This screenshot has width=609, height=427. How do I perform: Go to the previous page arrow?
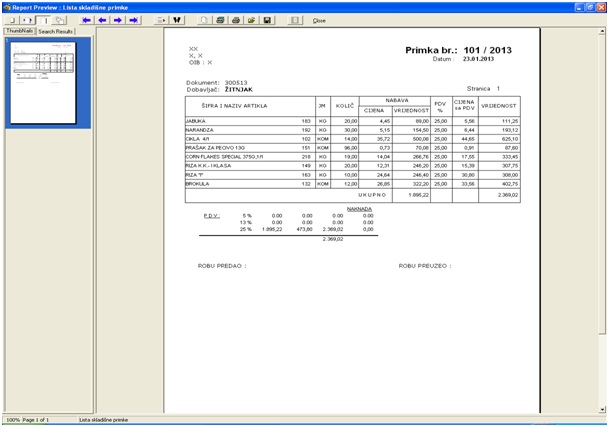[102, 20]
